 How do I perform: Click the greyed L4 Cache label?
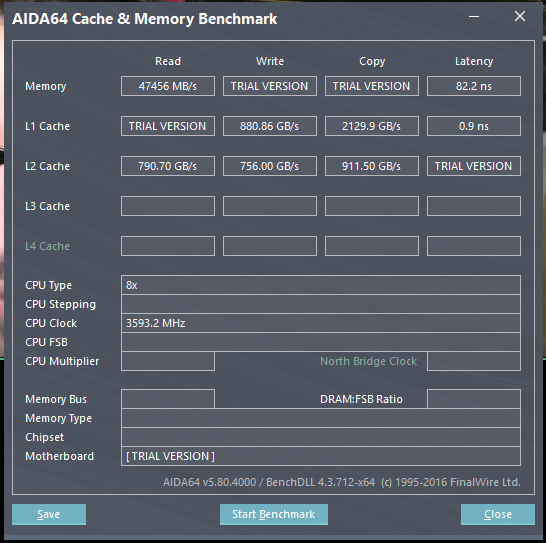[x=47, y=246]
